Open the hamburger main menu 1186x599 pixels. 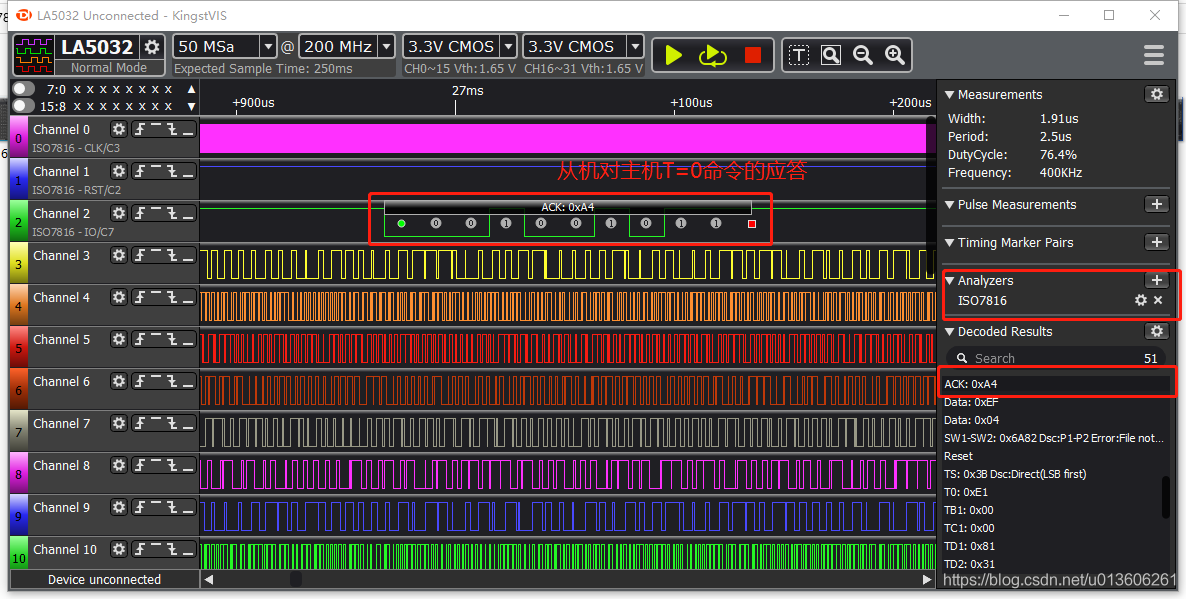point(1153,55)
